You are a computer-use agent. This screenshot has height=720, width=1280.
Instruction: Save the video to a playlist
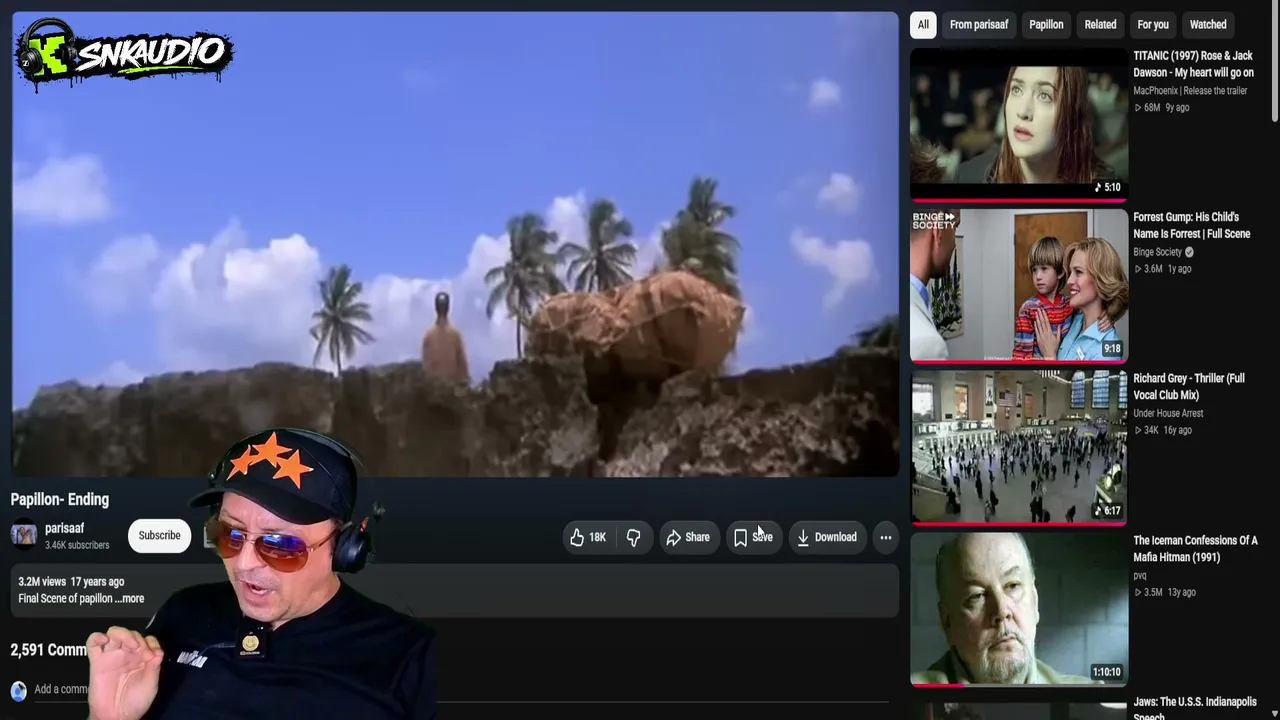point(753,537)
